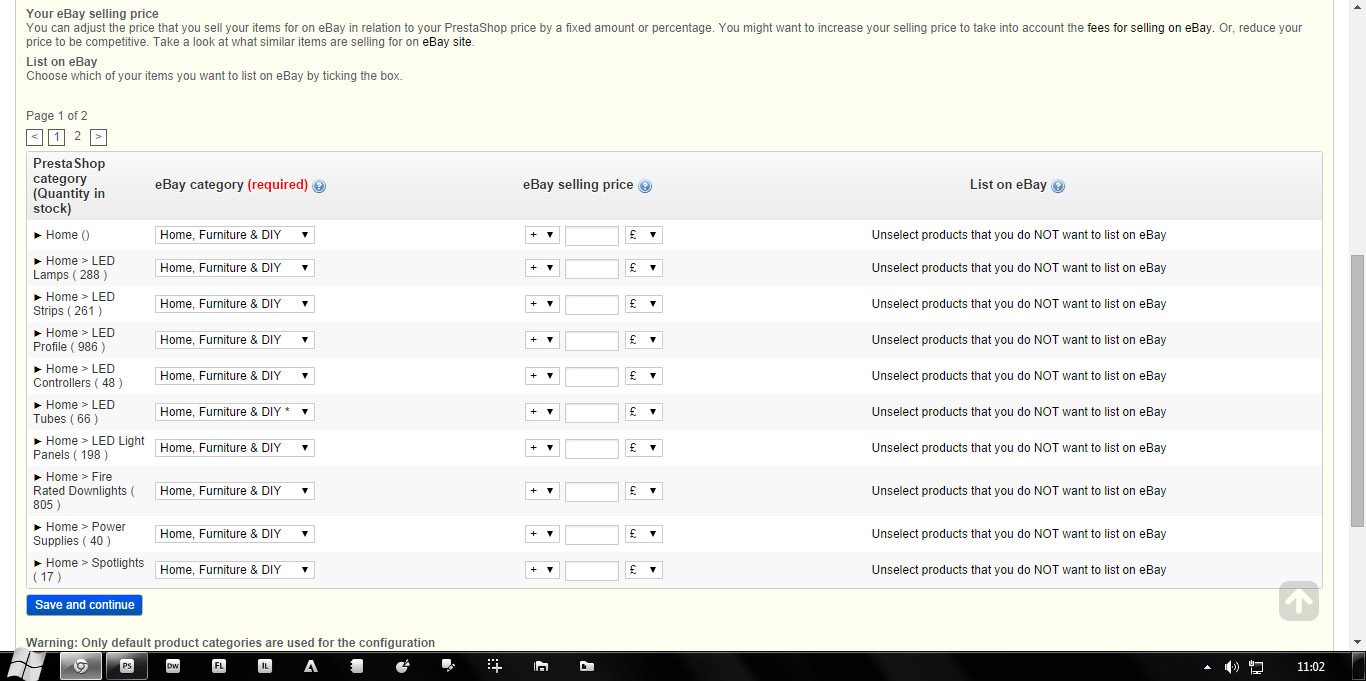This screenshot has height=681, width=1366.
Task: Open Photoshop (PS) from the taskbar
Action: [x=127, y=666]
